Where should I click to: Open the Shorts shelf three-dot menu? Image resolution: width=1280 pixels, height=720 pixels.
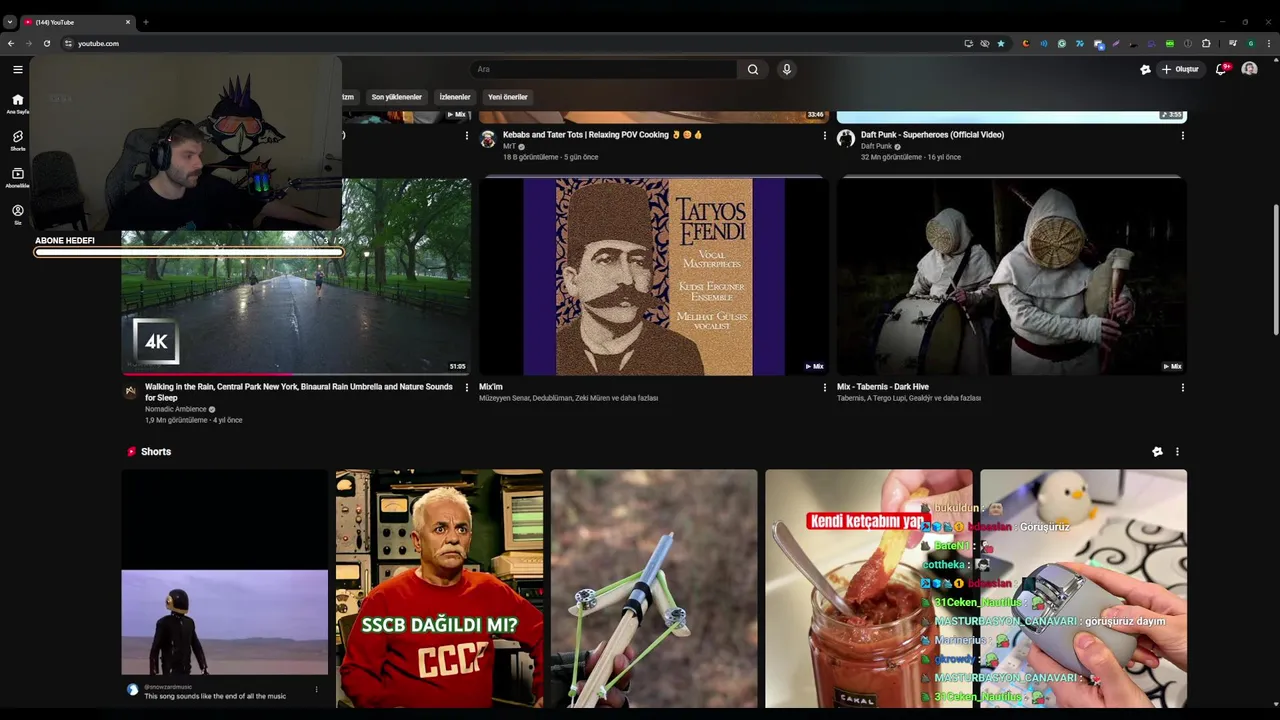coord(1177,452)
